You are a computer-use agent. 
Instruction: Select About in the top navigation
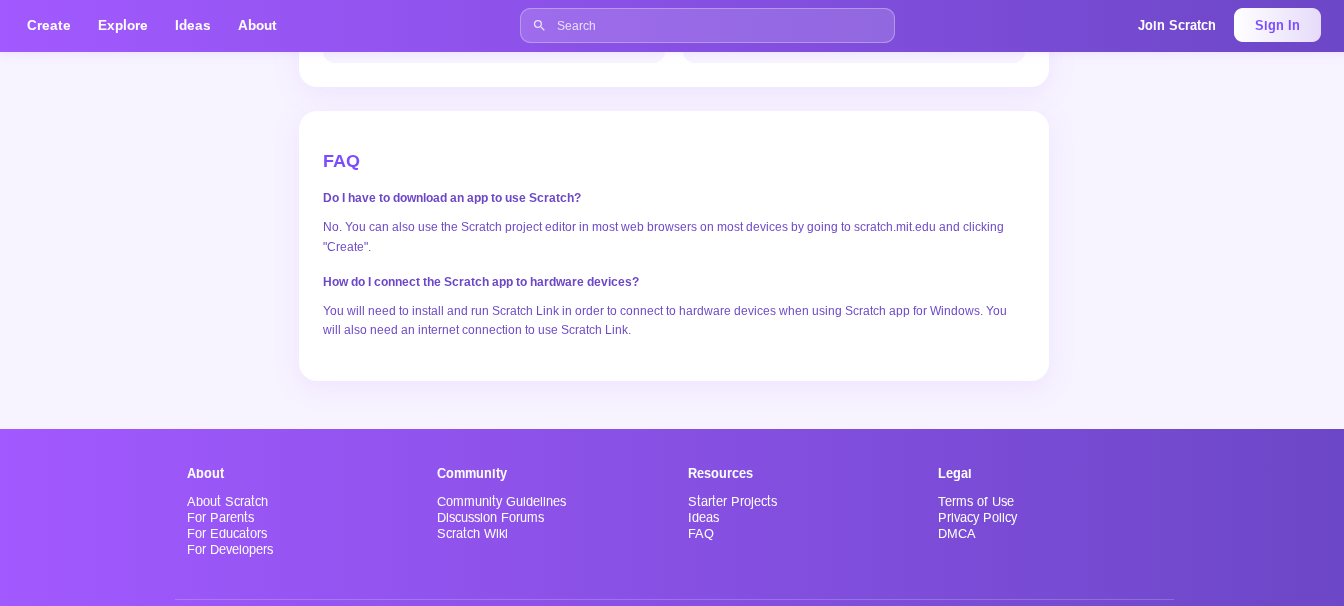257,26
